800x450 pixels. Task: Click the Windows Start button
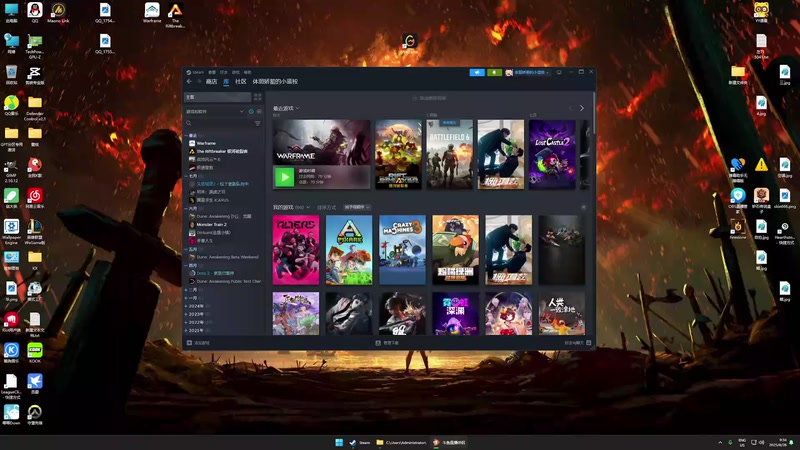pyautogui.click(x=339, y=442)
